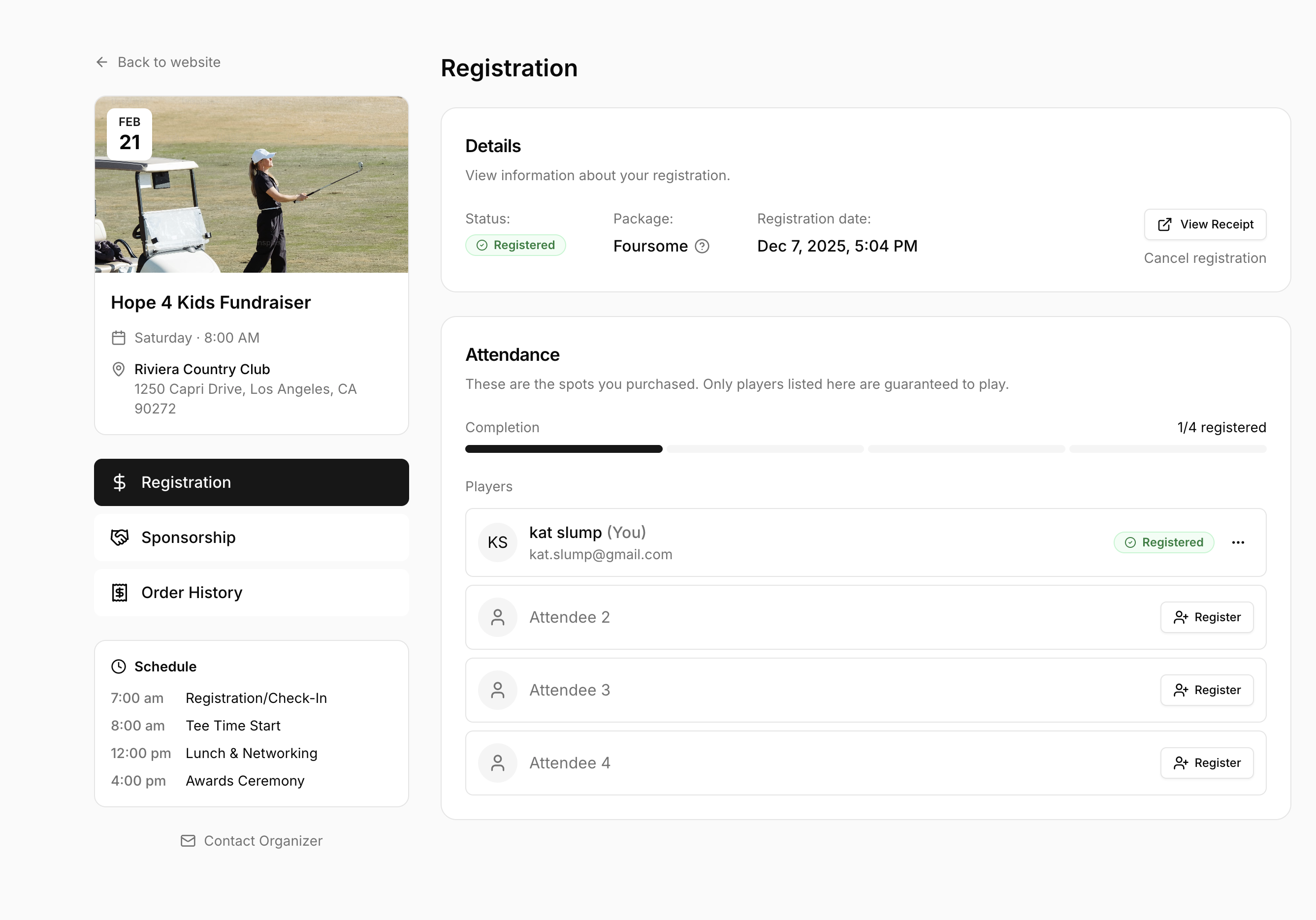The image size is (1316, 920).
Task: Click the Registered badge next to kat slump
Action: (1163, 542)
